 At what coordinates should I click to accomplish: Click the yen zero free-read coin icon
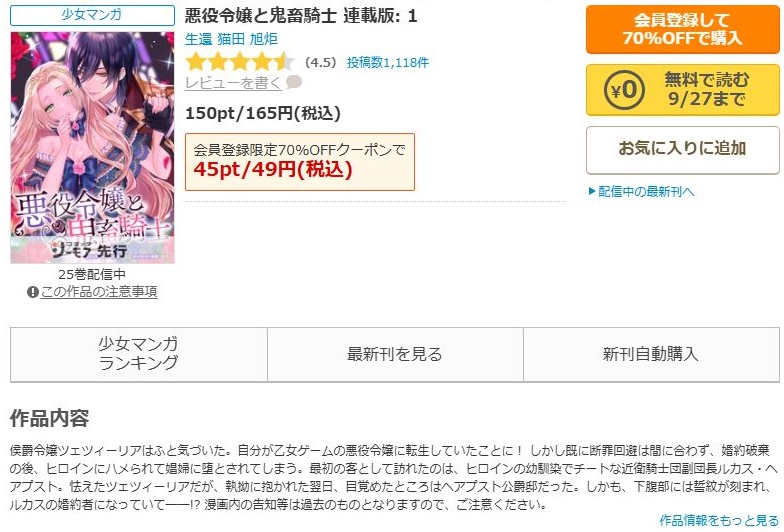click(624, 90)
